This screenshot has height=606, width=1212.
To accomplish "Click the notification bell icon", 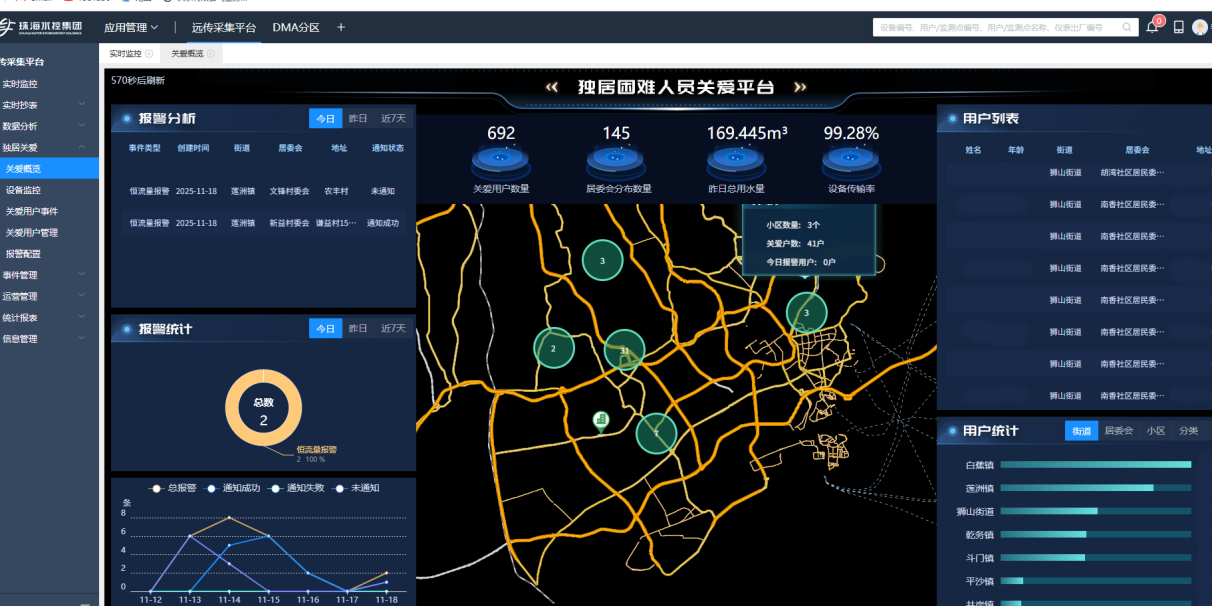I will coord(1152,28).
